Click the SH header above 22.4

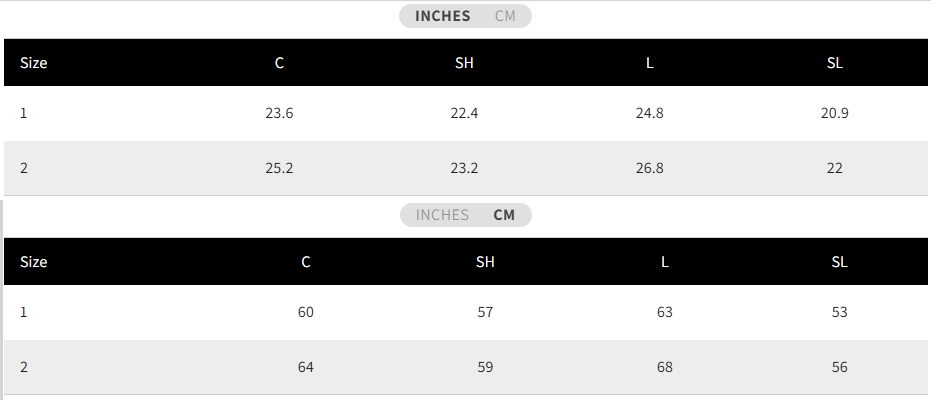click(x=464, y=63)
